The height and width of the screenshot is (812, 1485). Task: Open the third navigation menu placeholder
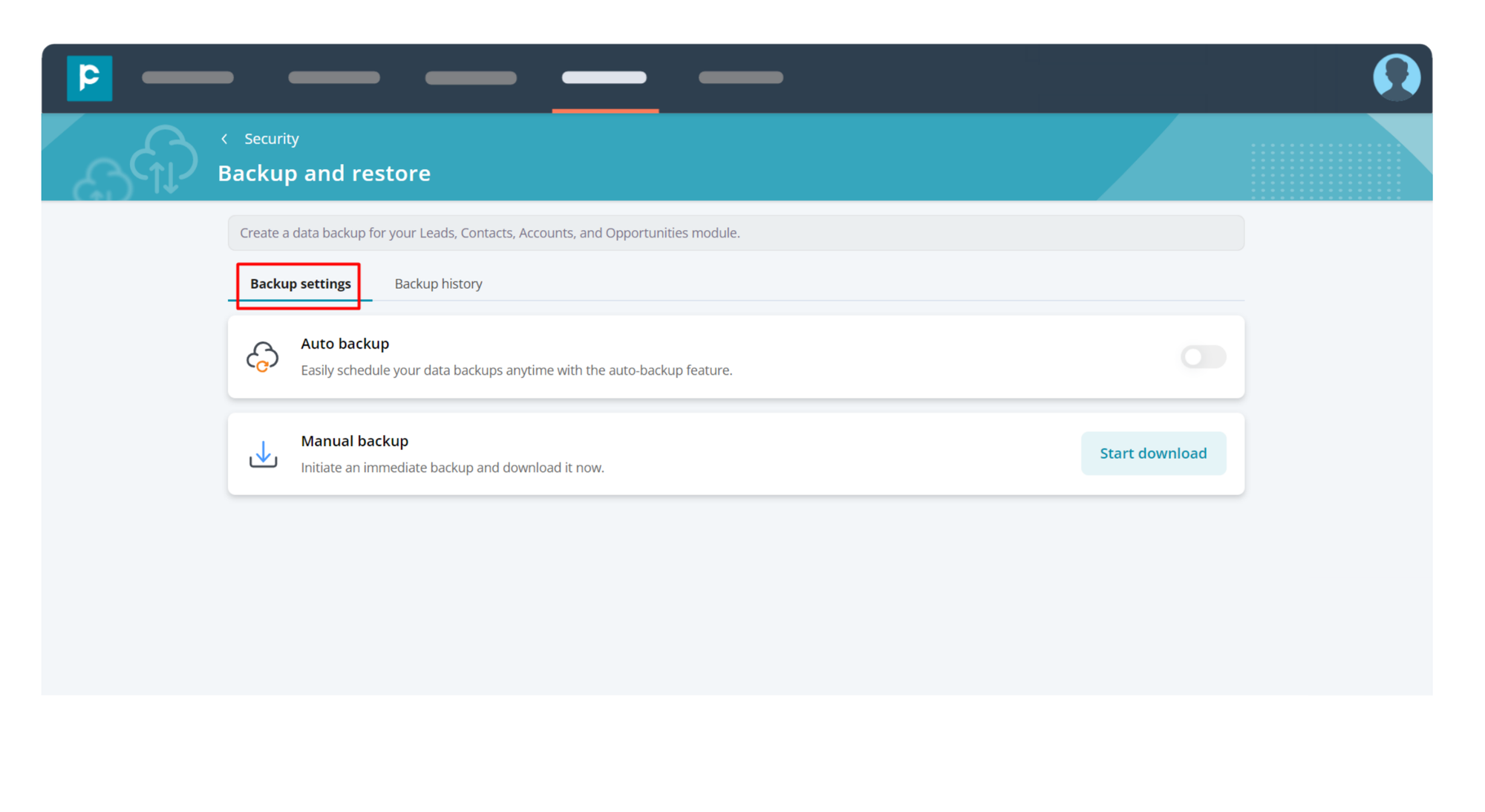tap(471, 78)
